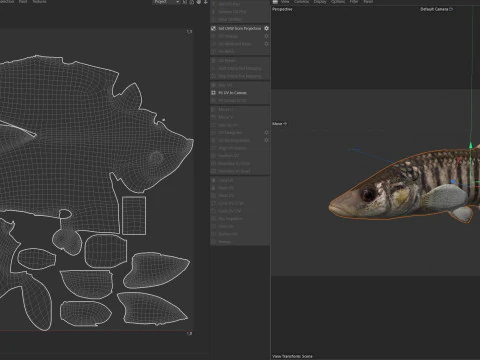This screenshot has height=360, width=480.
Task: Click the down-arrow icon in UV editor header
Action: tap(206, 2)
